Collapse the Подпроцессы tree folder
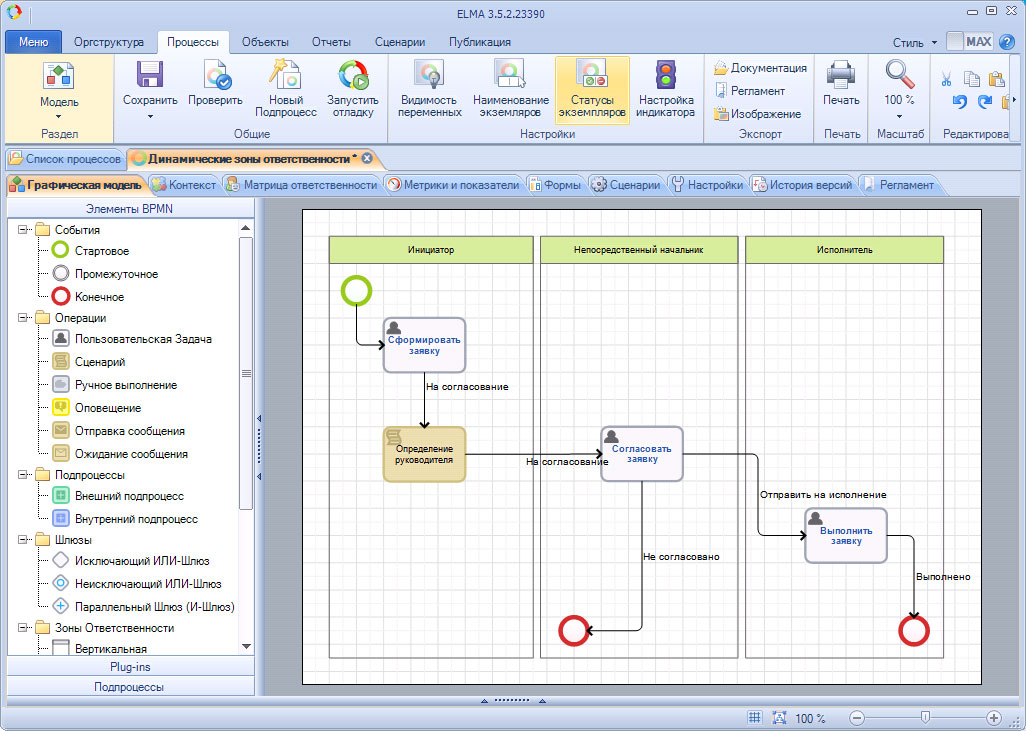This screenshot has height=731, width=1026. (x=24, y=475)
